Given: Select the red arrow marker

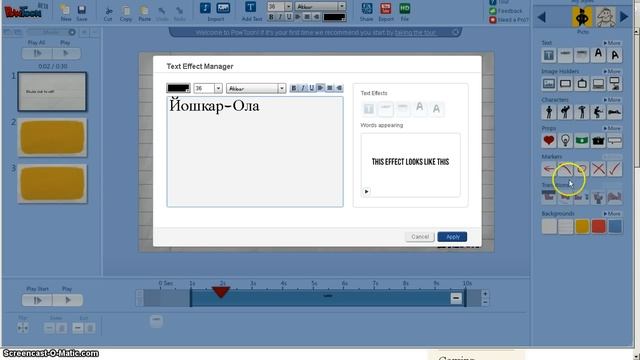Looking at the screenshot, I should pyautogui.click(x=549, y=169).
